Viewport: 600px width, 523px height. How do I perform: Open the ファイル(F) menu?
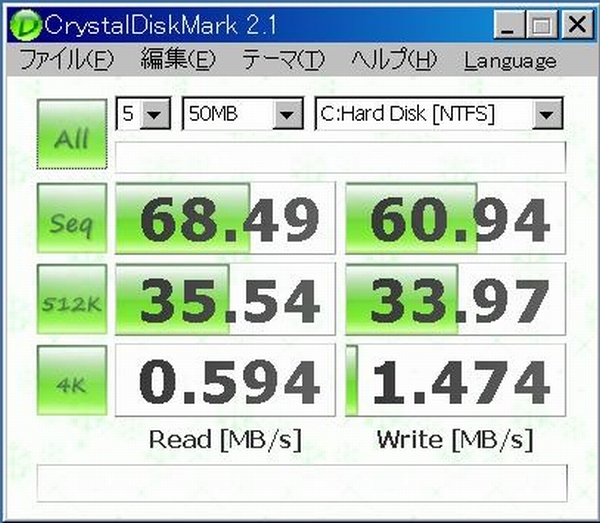click(67, 60)
